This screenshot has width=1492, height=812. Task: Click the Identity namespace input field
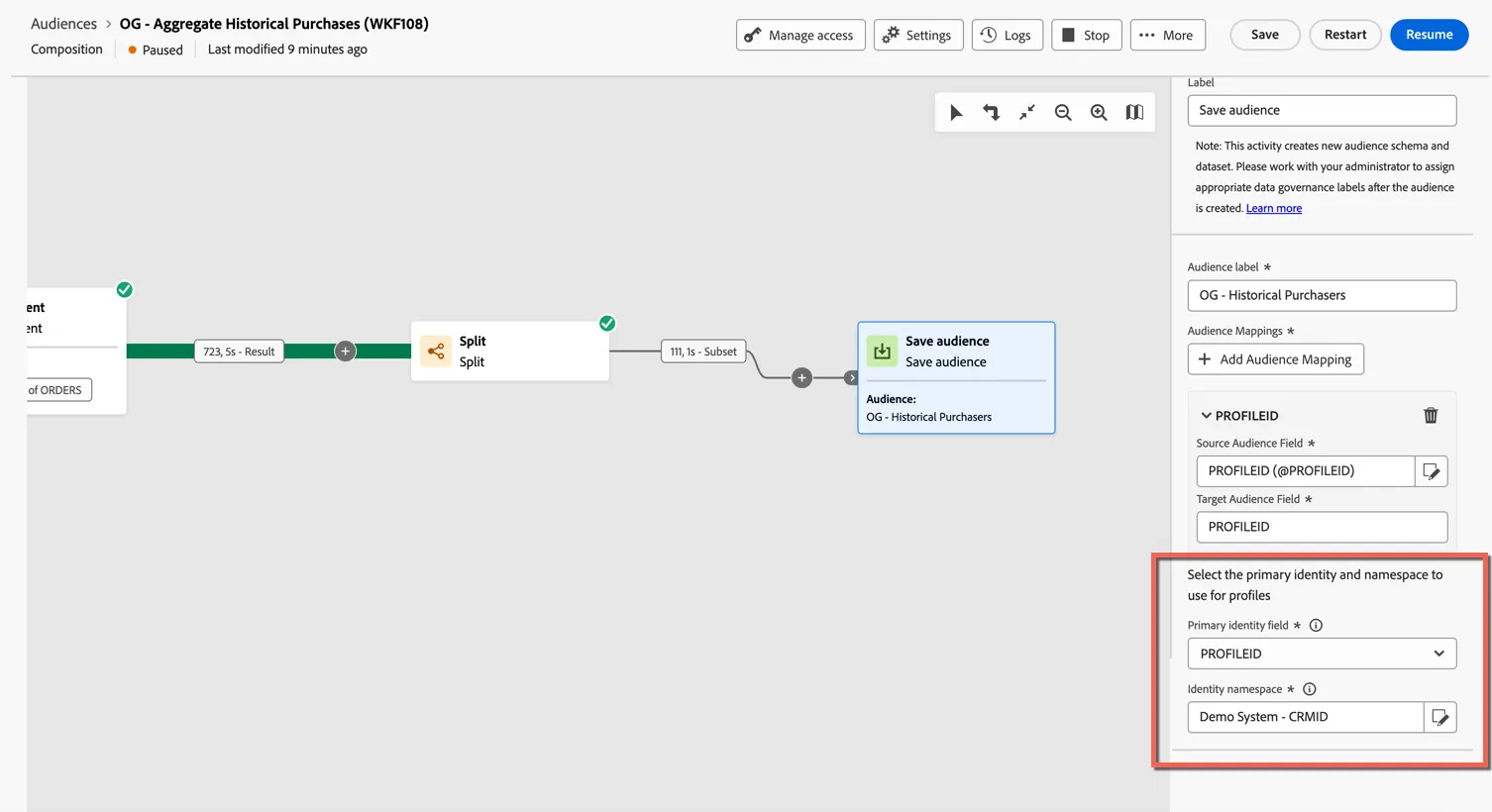(1306, 717)
